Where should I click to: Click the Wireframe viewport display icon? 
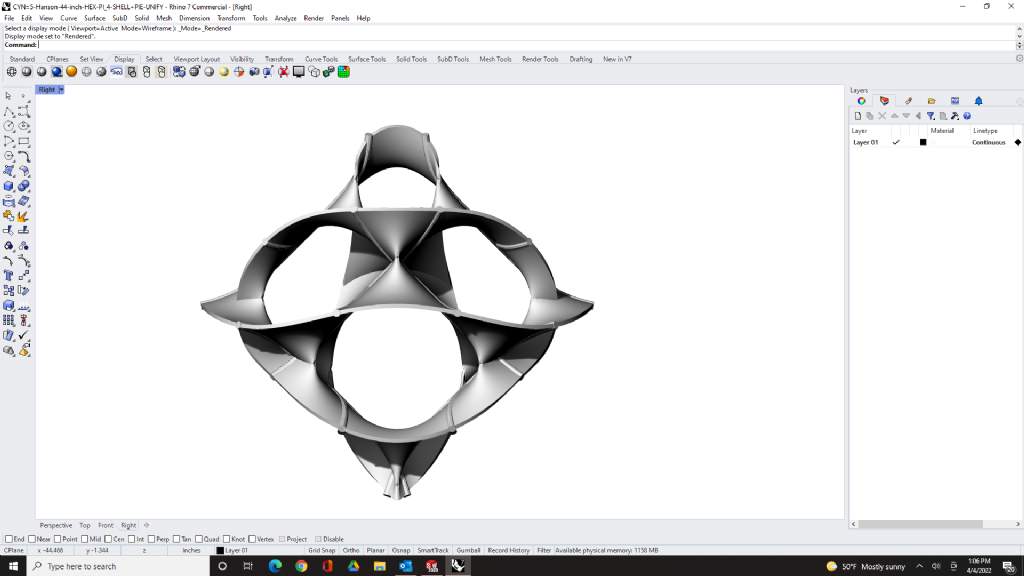coord(12,72)
